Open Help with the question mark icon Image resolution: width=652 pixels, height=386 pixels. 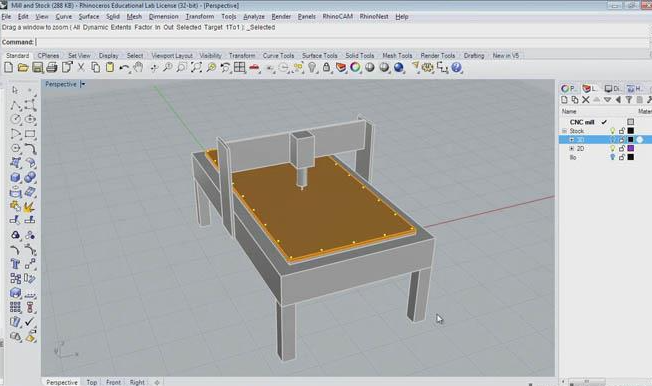456,67
